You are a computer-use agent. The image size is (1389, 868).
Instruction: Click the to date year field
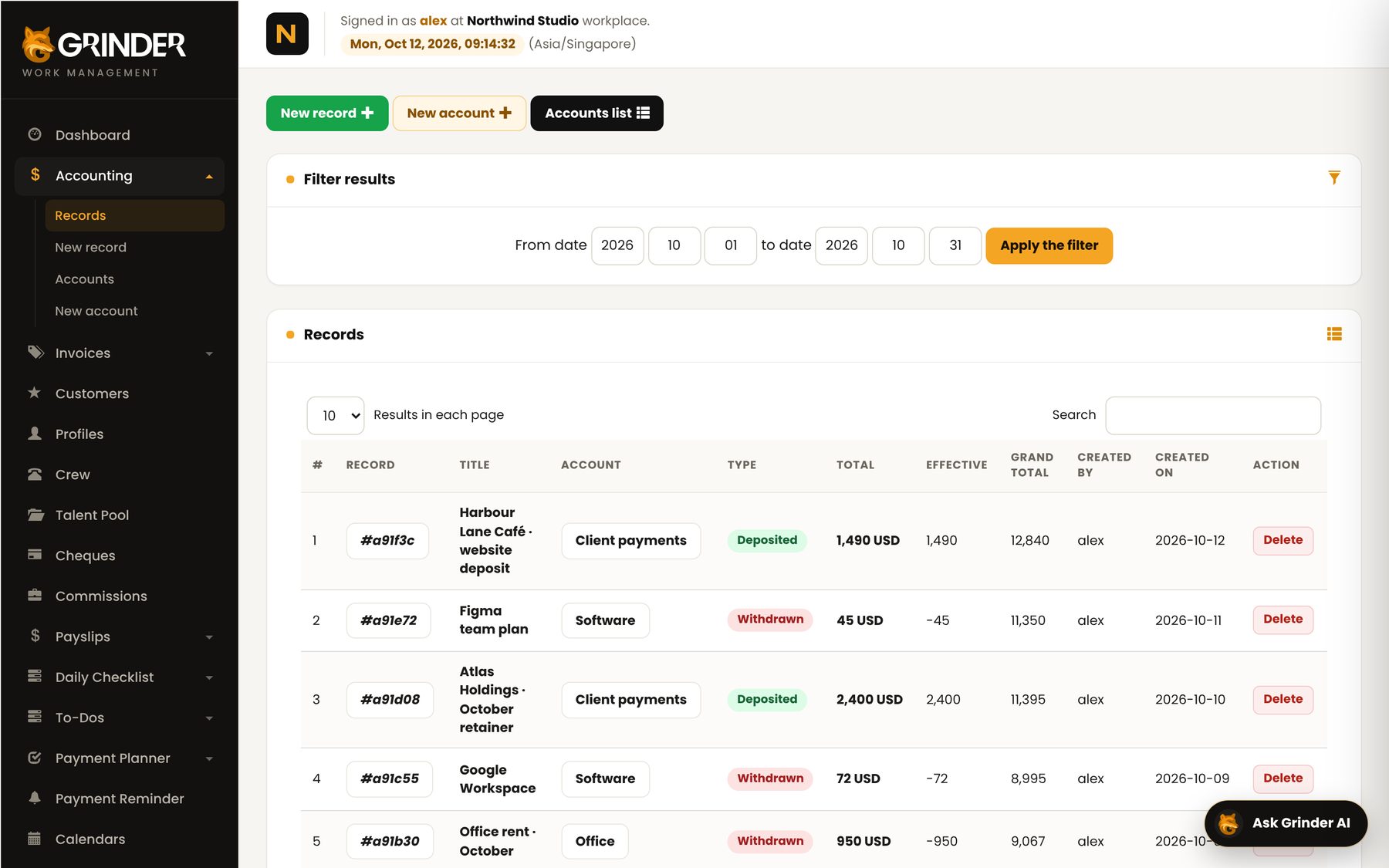click(x=841, y=245)
